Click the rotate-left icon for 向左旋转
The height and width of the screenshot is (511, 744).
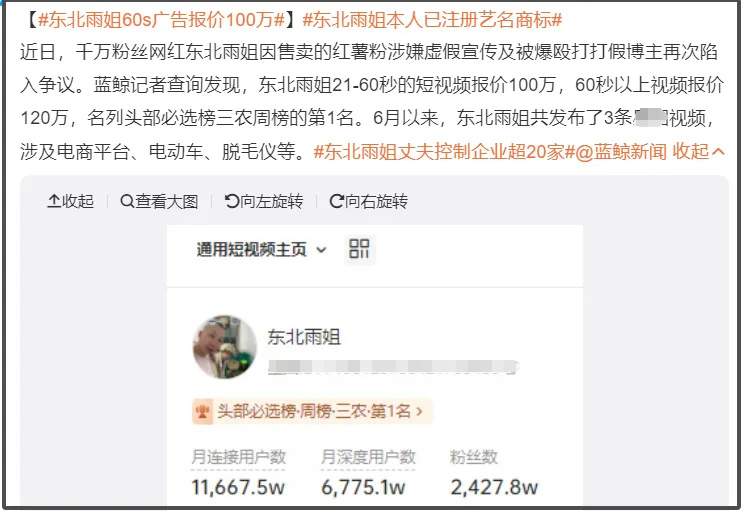click(x=232, y=201)
